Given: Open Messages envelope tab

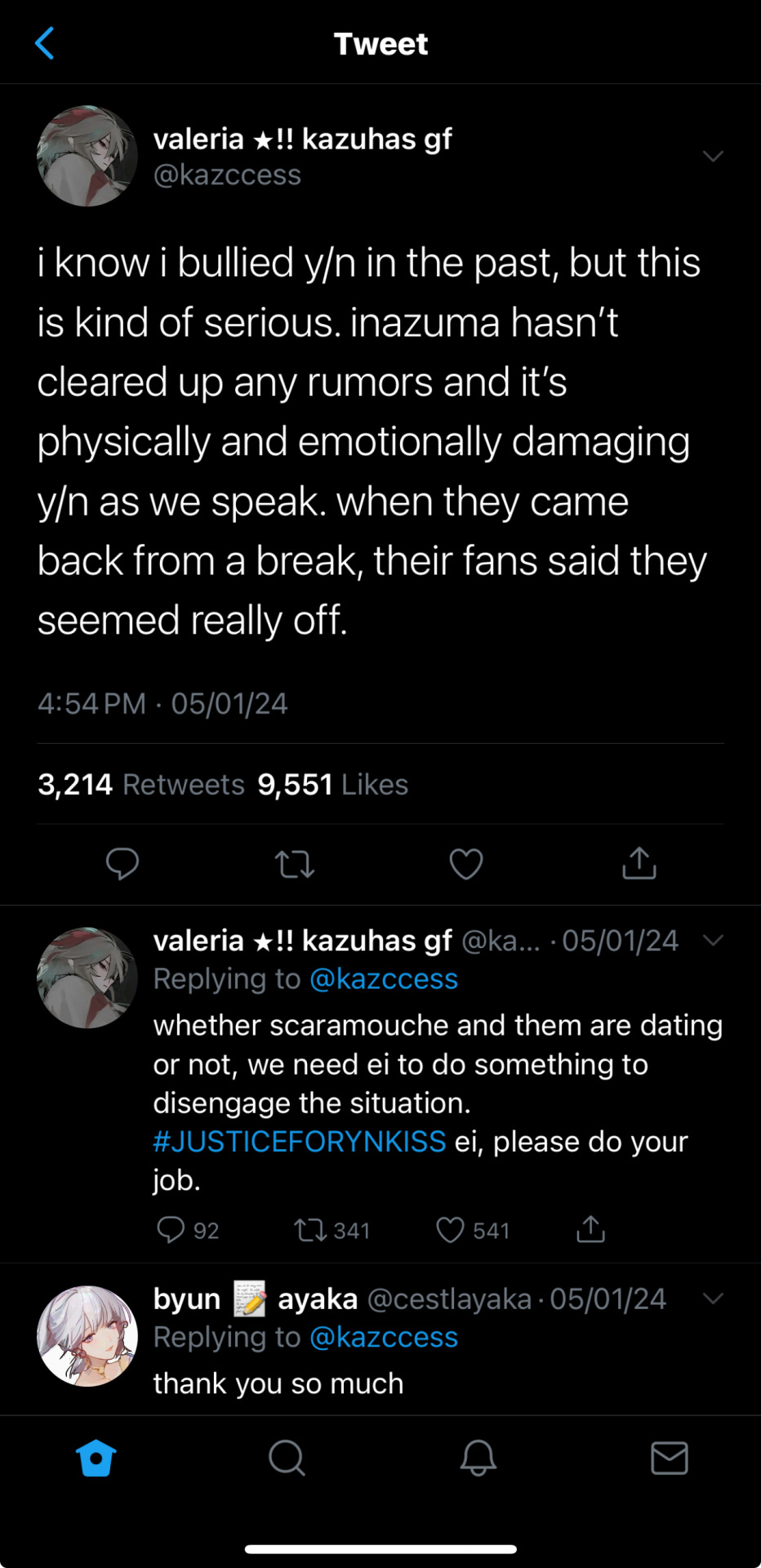Looking at the screenshot, I should click(670, 1458).
